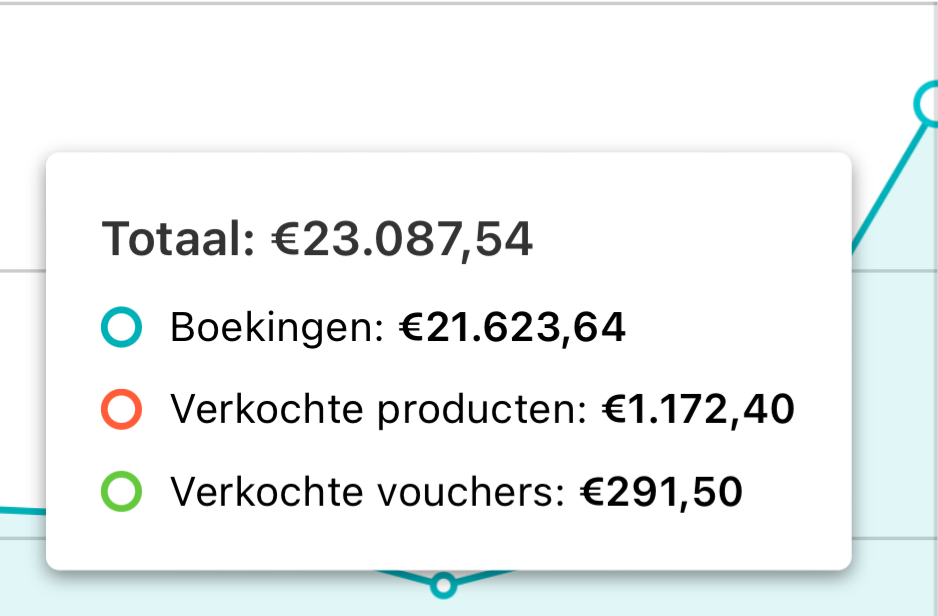Click the orange circle beside Verkochte producten
The image size is (938, 616).
(121, 410)
